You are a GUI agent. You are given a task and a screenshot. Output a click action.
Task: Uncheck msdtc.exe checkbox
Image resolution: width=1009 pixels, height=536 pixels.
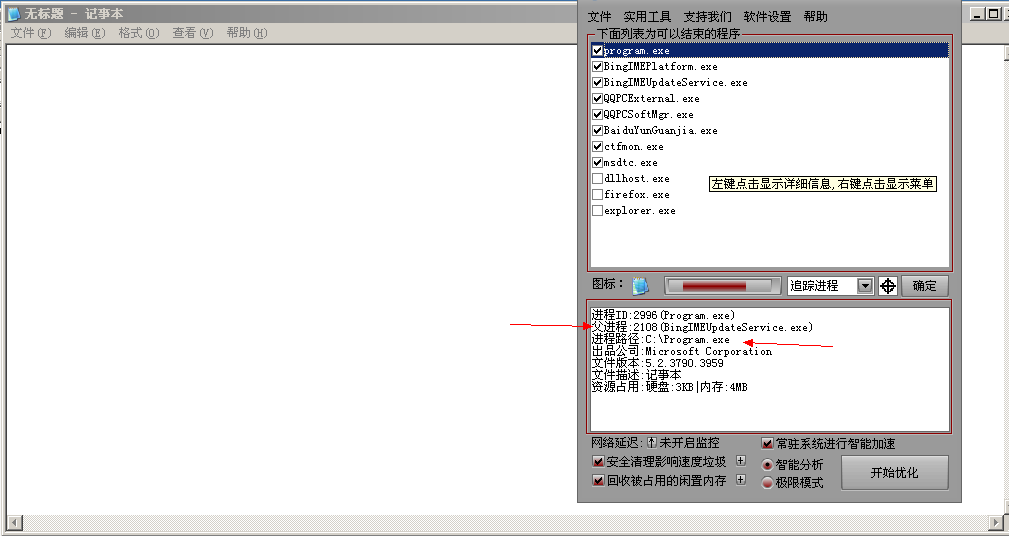[x=597, y=163]
